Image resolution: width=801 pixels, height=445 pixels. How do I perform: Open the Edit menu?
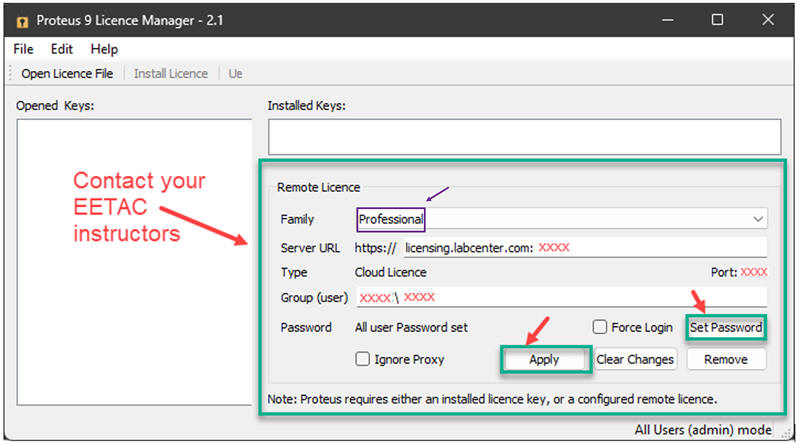[62, 49]
